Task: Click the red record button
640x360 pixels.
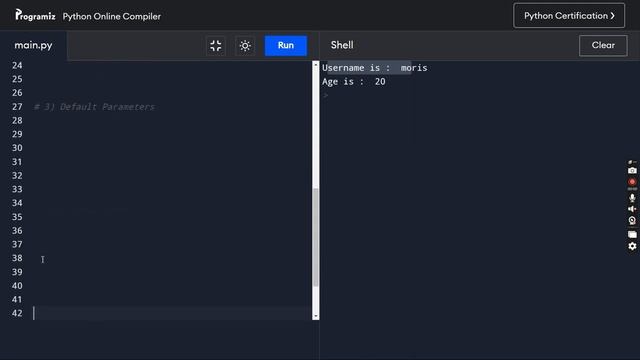Action: point(632,182)
